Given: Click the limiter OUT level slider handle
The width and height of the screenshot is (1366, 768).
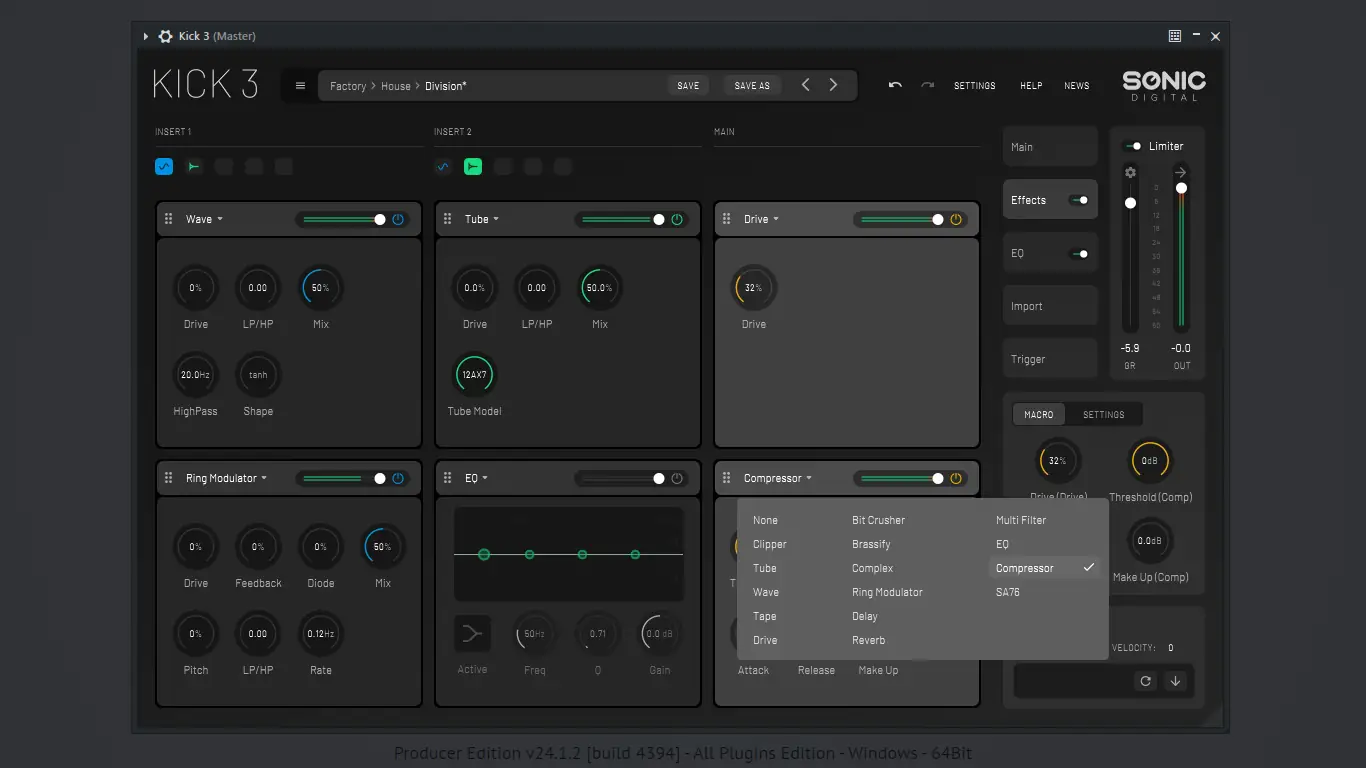Looking at the screenshot, I should [1181, 188].
